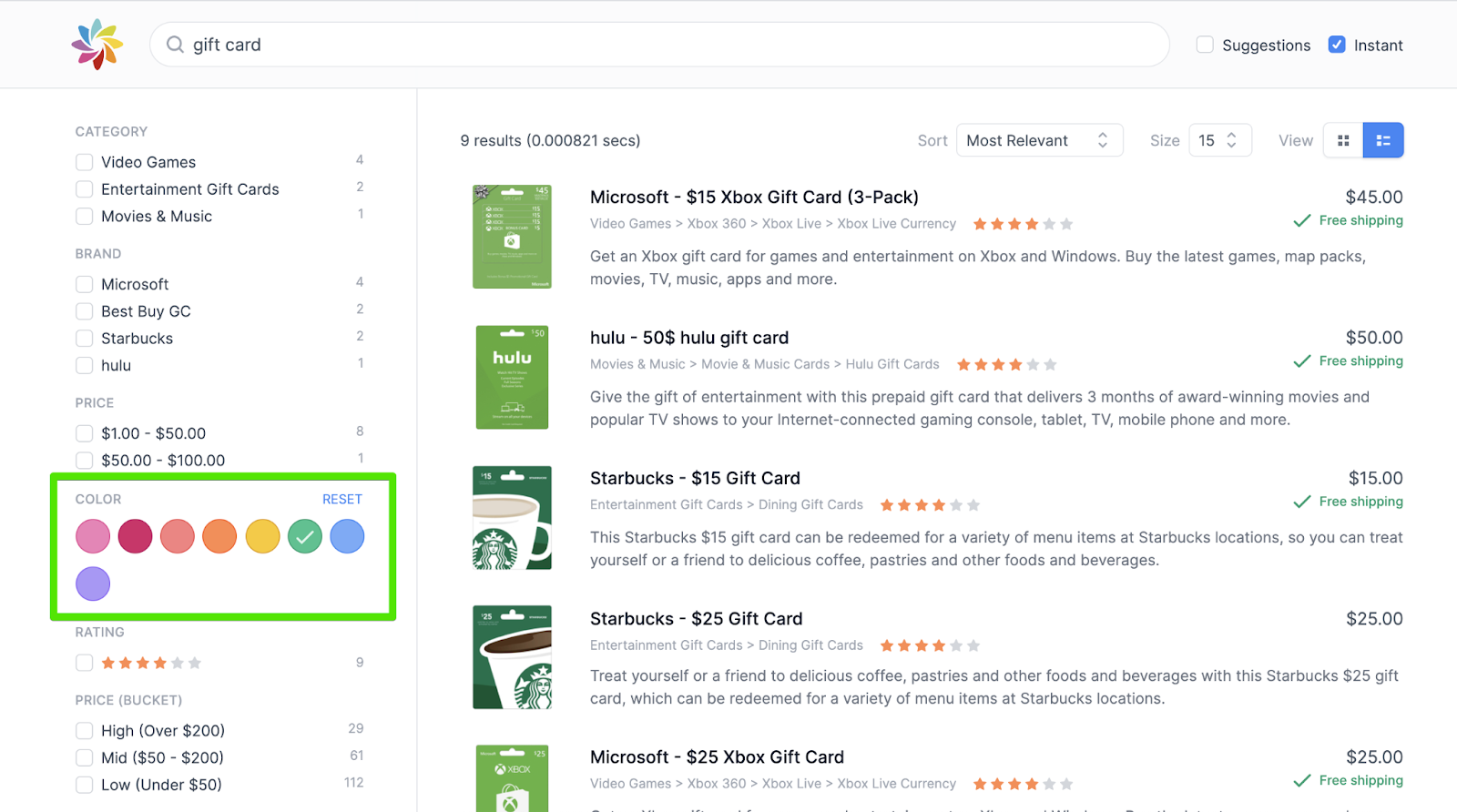Select the blue color swatch
This screenshot has height=812, width=1457.
point(347,536)
